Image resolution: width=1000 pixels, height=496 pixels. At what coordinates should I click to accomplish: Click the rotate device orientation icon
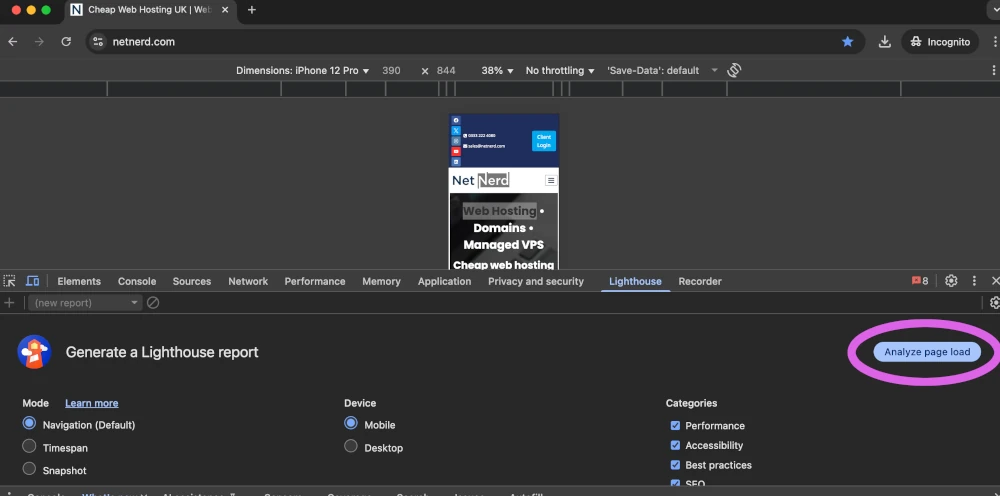coord(734,70)
